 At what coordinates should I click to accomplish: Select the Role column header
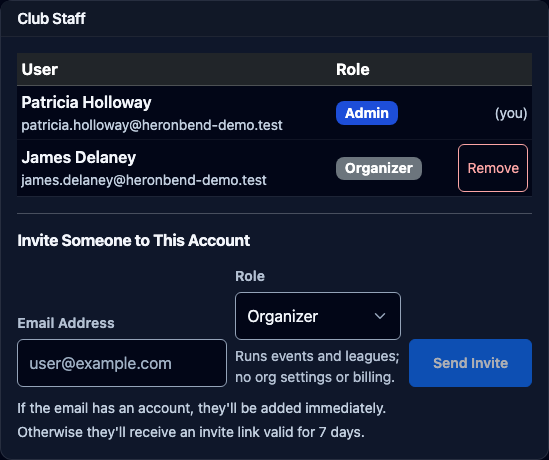tap(353, 69)
